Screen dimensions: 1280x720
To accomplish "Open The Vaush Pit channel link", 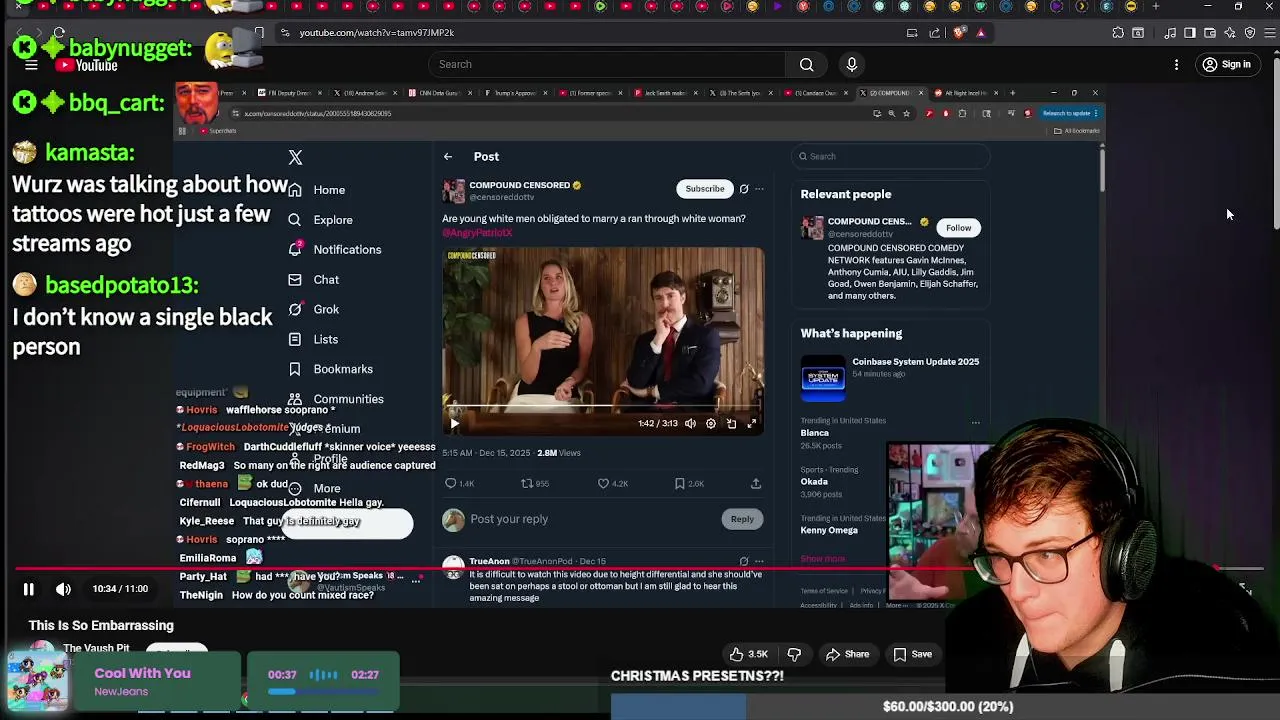I will point(96,648).
